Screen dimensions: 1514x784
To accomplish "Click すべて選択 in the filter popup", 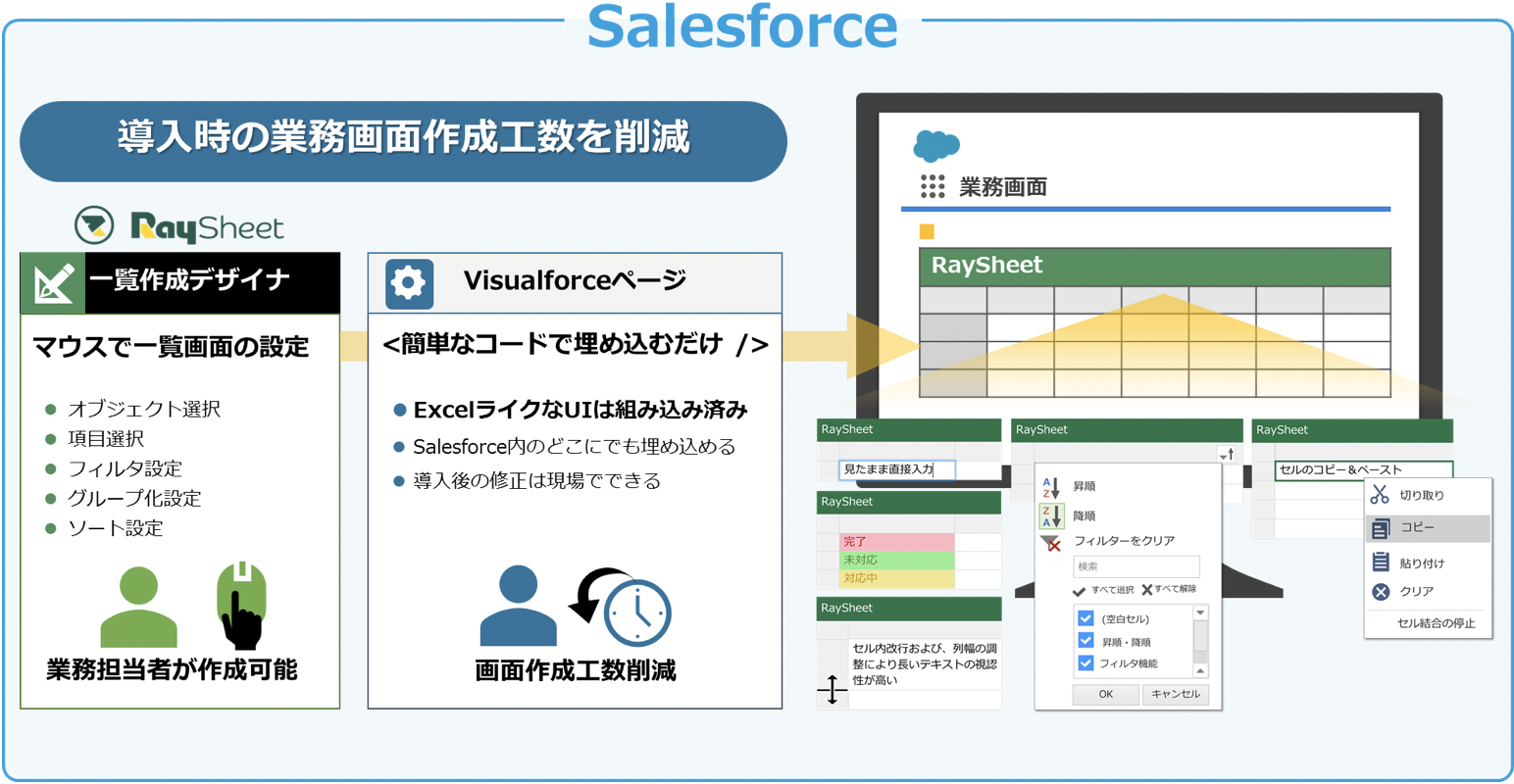I will pyautogui.click(x=1111, y=590).
